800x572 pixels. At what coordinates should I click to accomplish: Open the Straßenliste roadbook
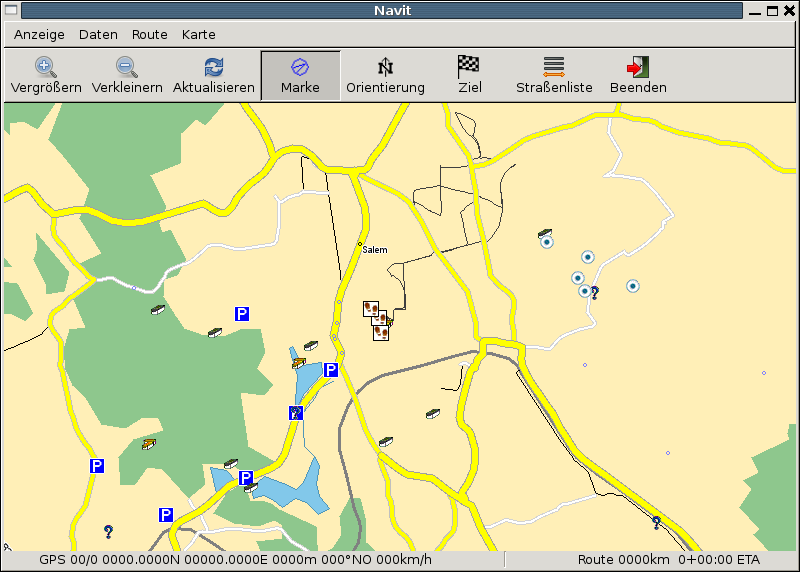[554, 76]
